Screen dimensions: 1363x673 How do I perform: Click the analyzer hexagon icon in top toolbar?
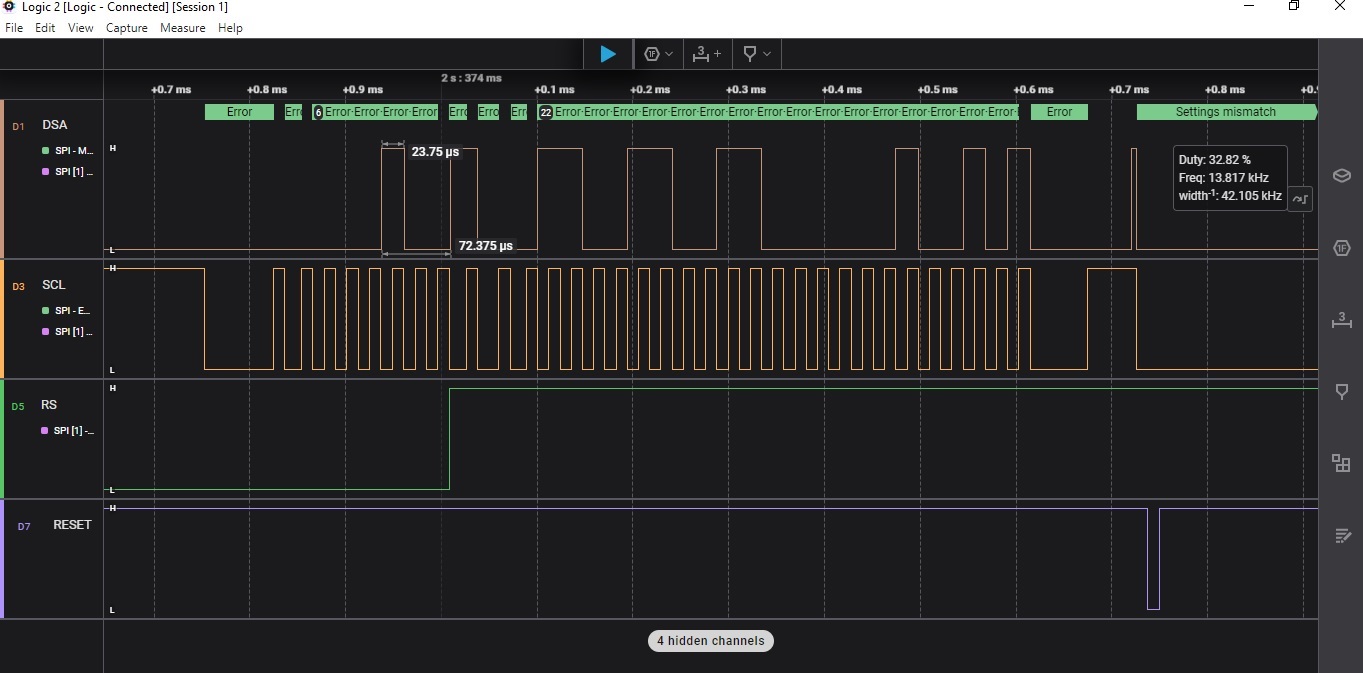(x=651, y=54)
